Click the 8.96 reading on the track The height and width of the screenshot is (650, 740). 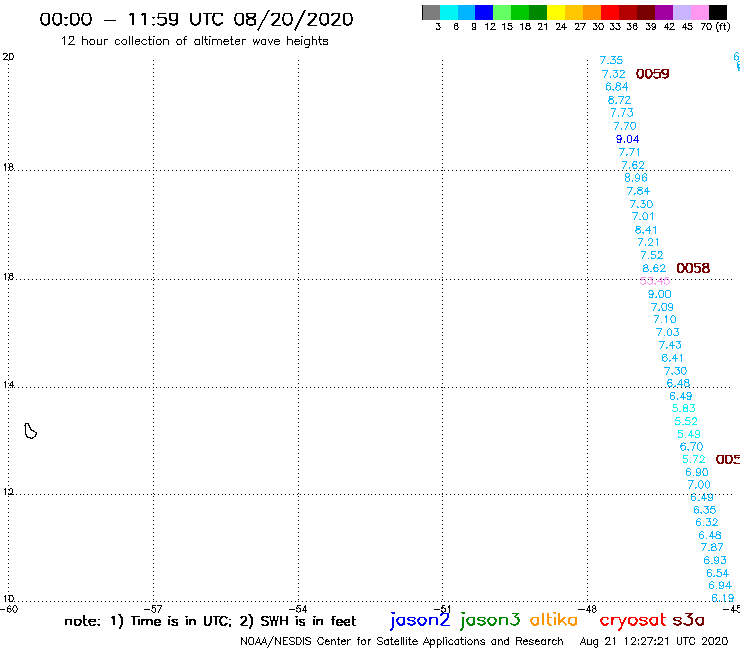point(636,178)
